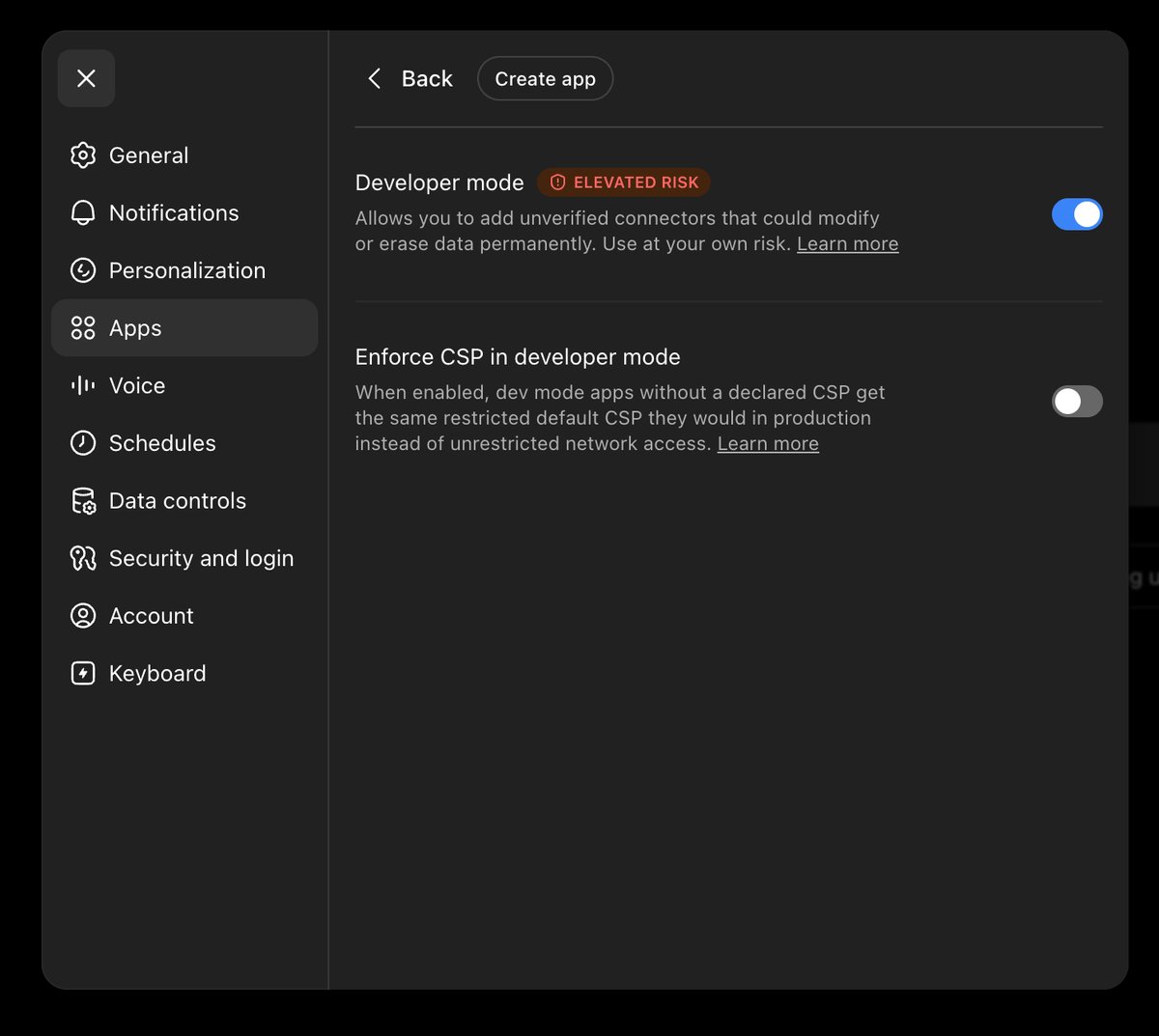Click the General gear icon

[83, 155]
